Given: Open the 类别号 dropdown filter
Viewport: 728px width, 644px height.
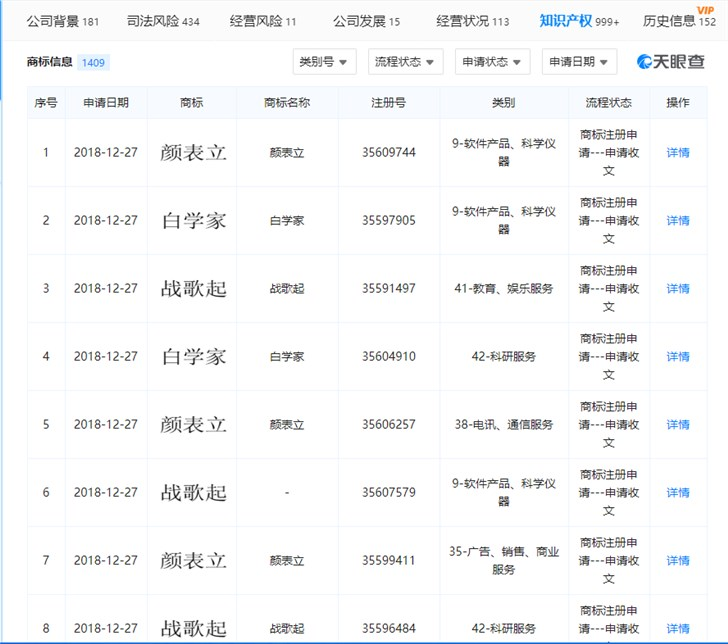Looking at the screenshot, I should (324, 62).
